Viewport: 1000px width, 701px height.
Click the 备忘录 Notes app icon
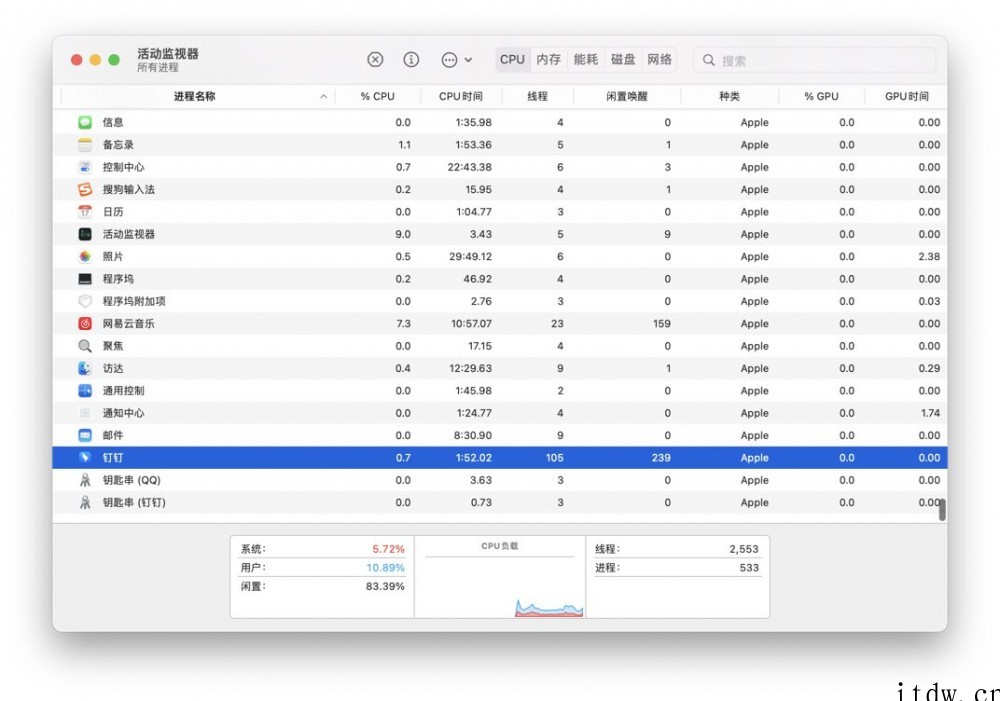coord(85,144)
